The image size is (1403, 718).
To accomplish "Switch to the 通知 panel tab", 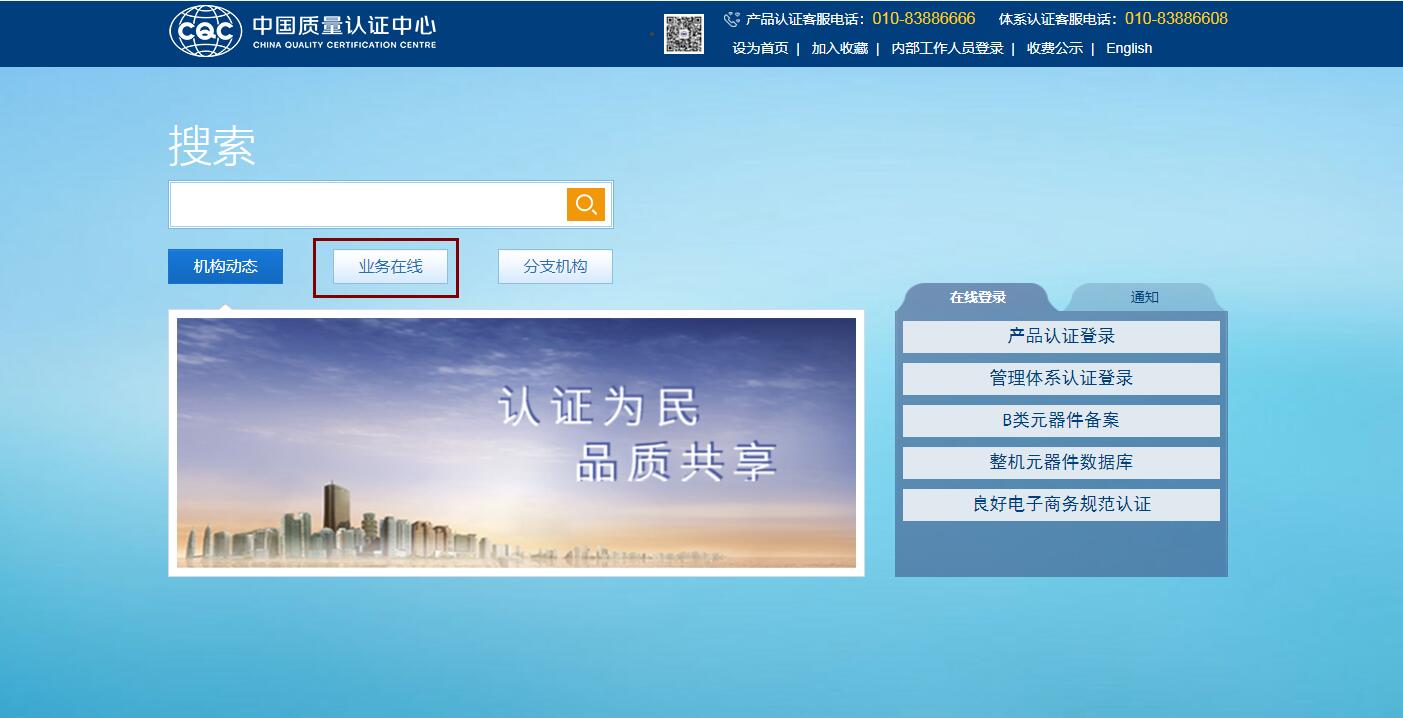I will tap(1144, 297).
